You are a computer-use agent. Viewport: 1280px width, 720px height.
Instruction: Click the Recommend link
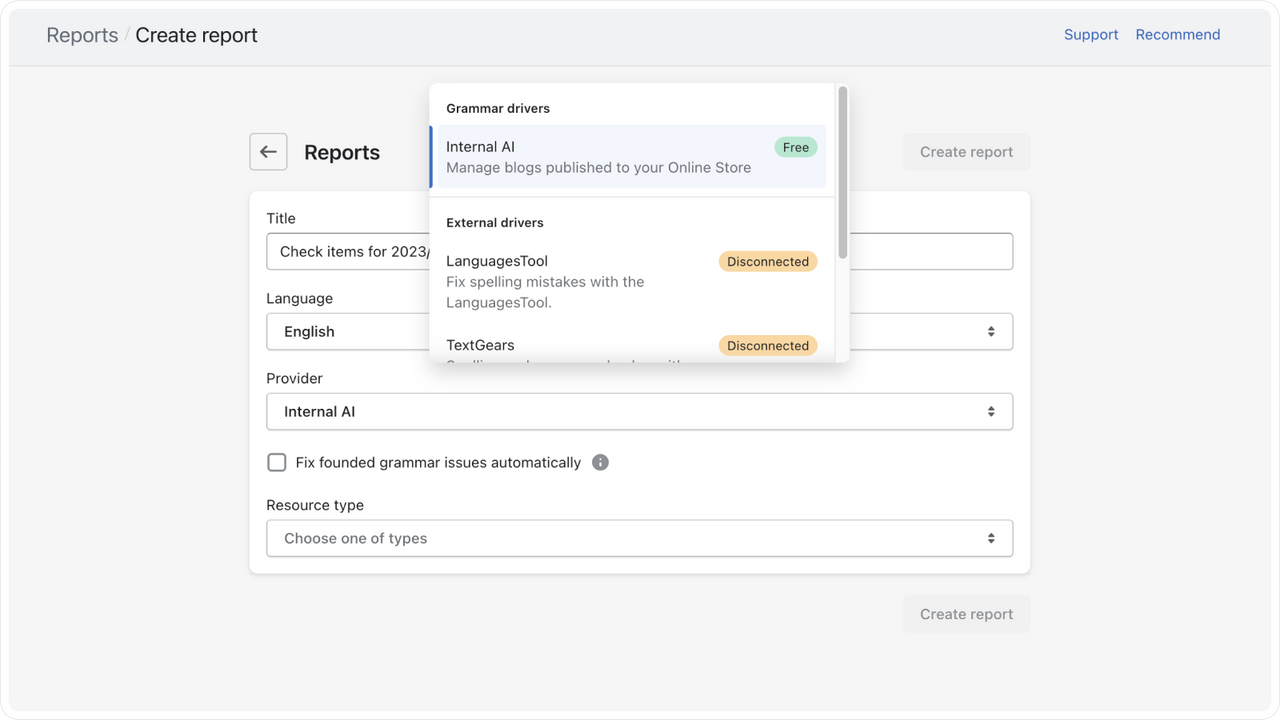[1177, 34]
